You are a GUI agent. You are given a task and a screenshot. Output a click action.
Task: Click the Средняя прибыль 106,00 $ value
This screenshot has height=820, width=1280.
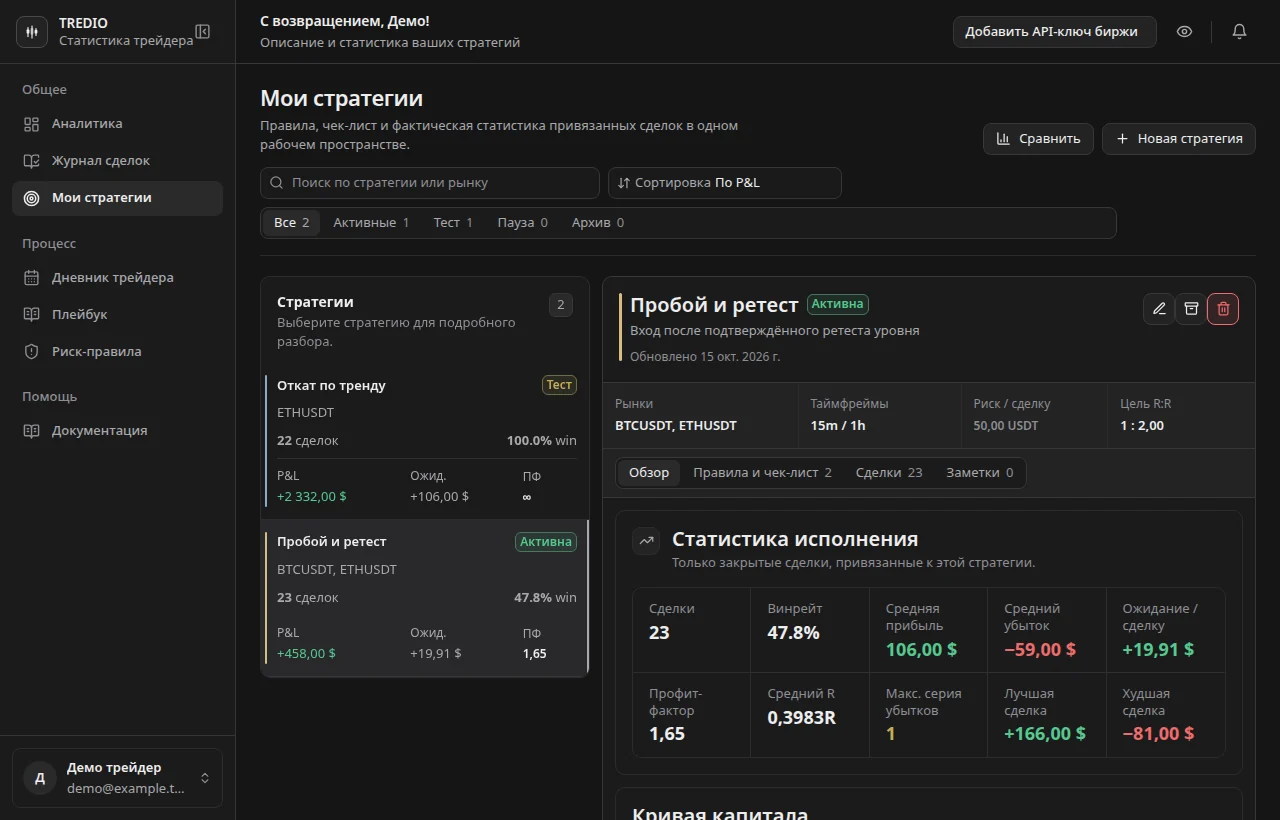pos(921,650)
